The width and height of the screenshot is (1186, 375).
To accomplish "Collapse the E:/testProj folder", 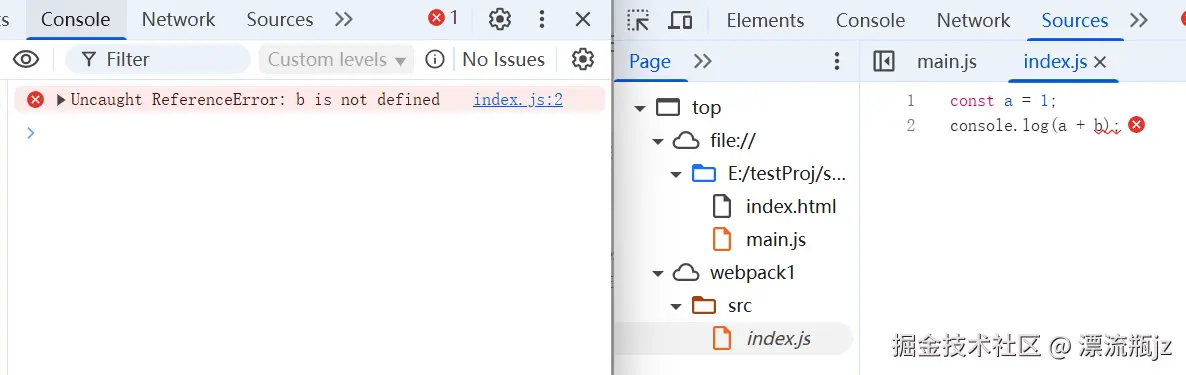I will click(x=677, y=175).
